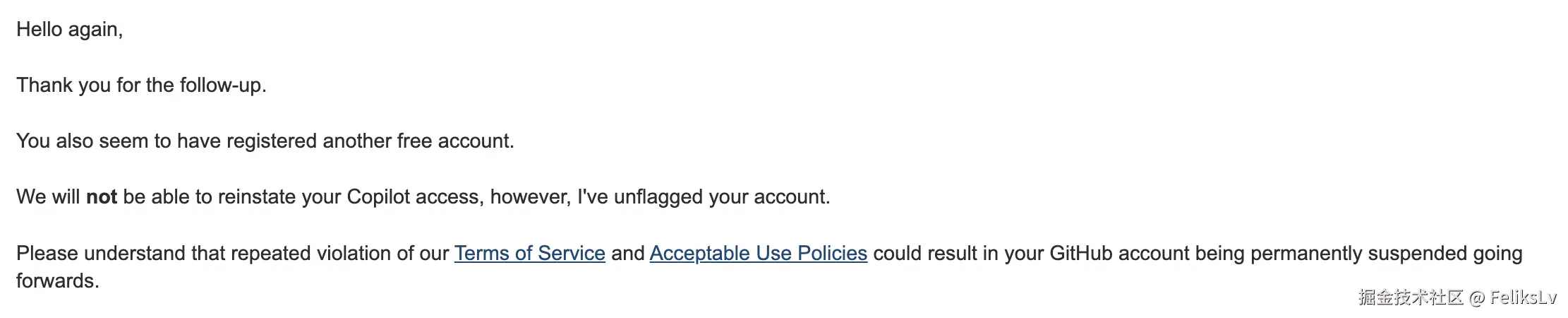Click 'Thank you for the follow-up.' text
Screen dimensions: 1568x318
(x=141, y=86)
